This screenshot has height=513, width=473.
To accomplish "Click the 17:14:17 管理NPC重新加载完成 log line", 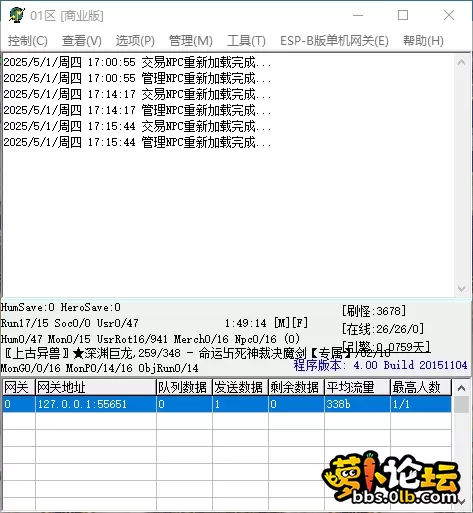I will (x=137, y=110).
